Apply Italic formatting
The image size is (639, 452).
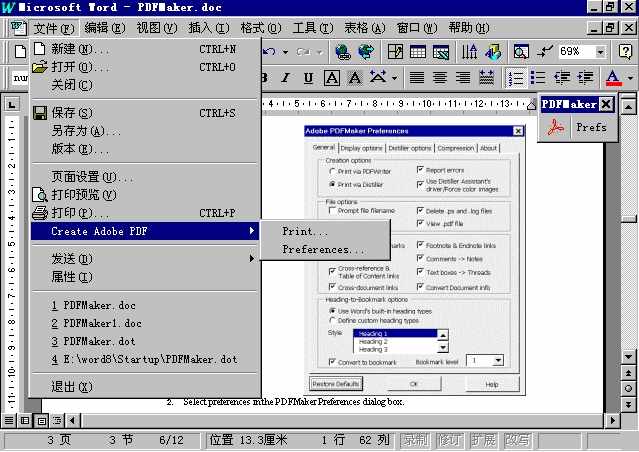click(286, 77)
